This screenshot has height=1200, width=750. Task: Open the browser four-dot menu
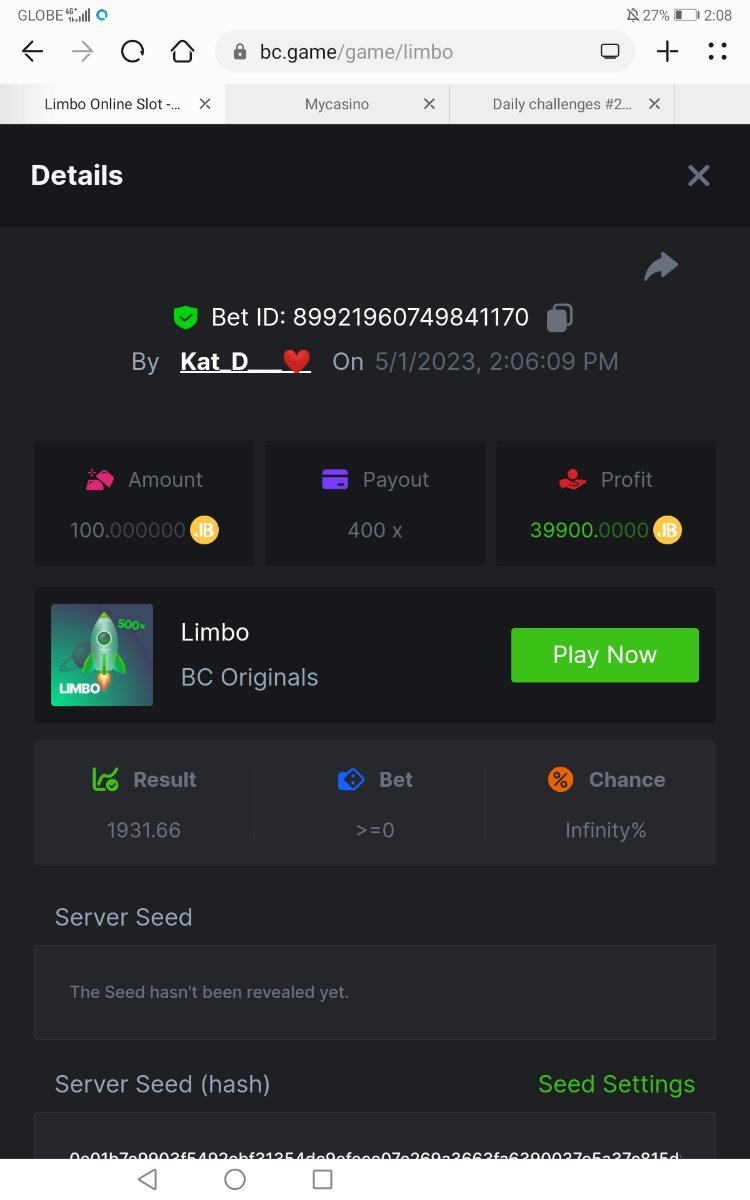717,52
